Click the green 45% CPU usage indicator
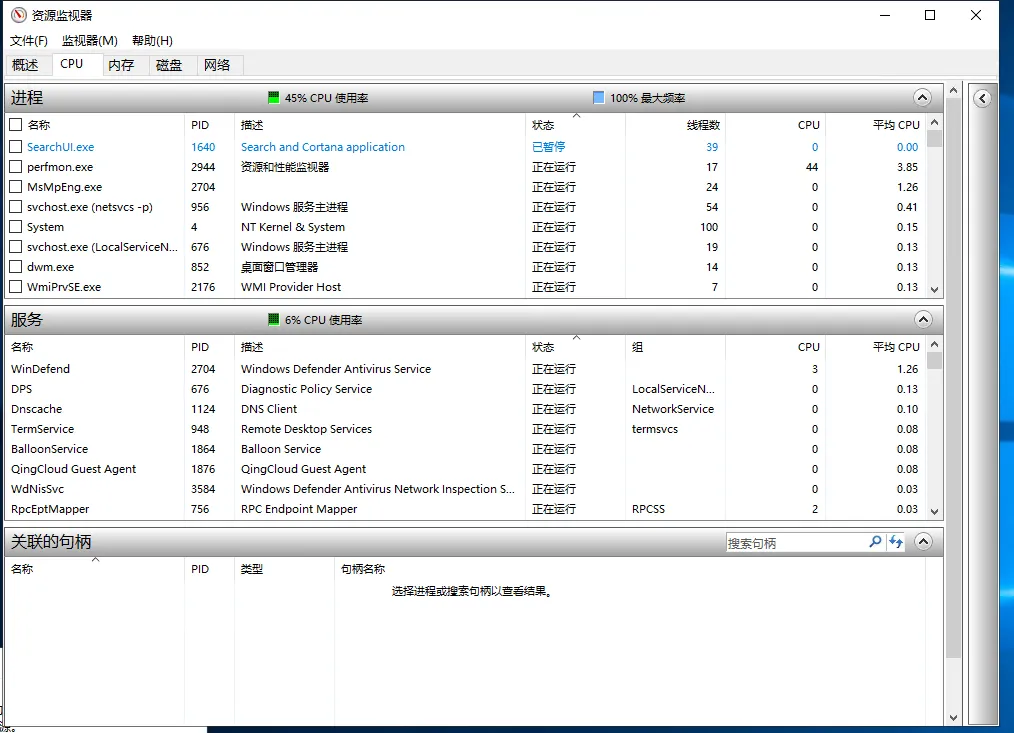 (x=274, y=98)
